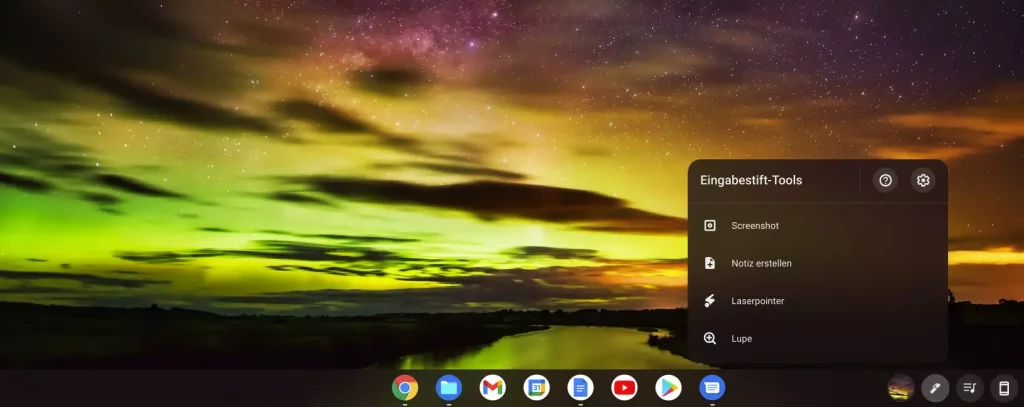Click the Screenshot capture icon
The image size is (1024, 407).
[710, 225]
